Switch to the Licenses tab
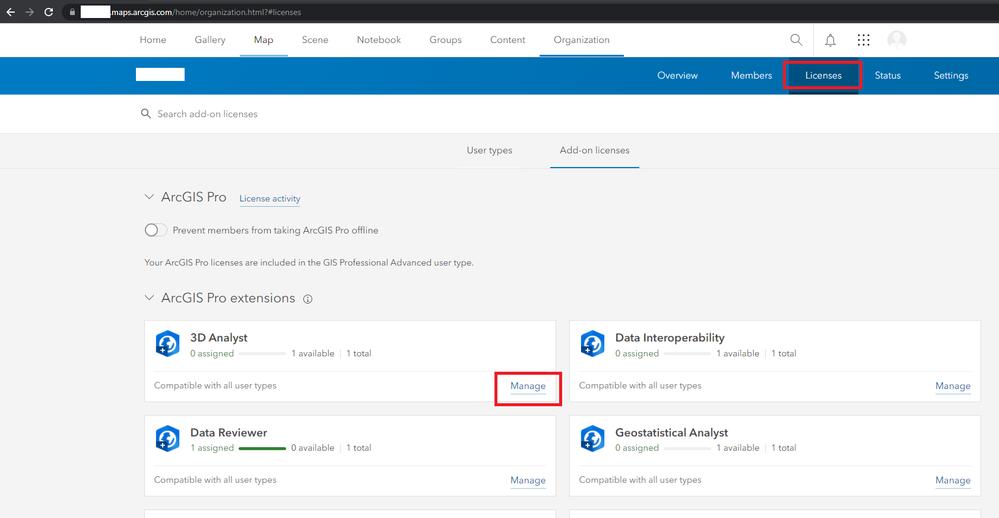999x518 pixels. click(x=823, y=75)
